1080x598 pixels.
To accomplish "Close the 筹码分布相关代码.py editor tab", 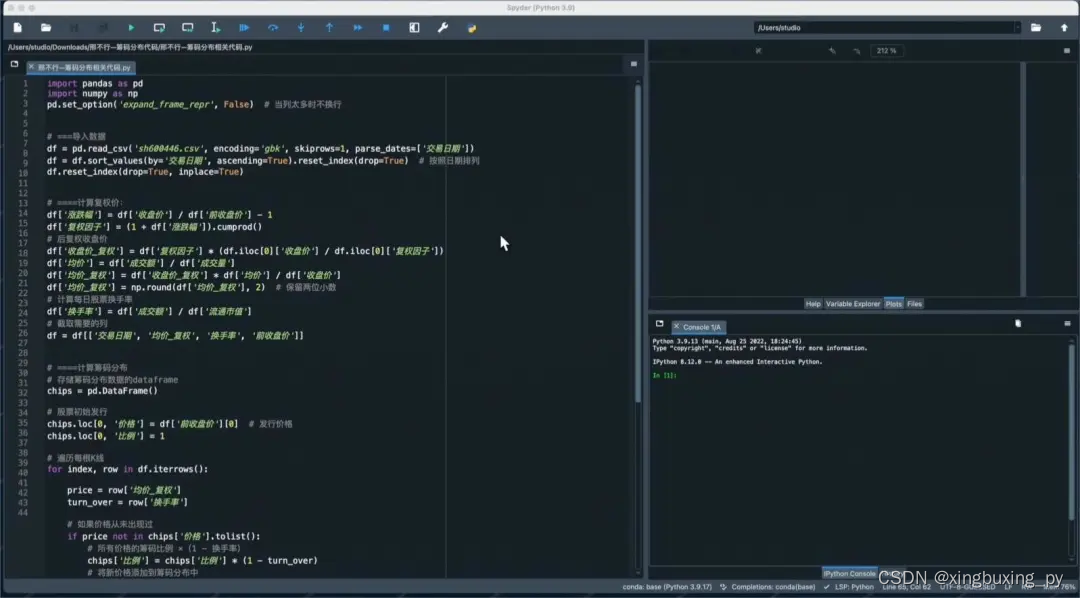I will (32, 68).
